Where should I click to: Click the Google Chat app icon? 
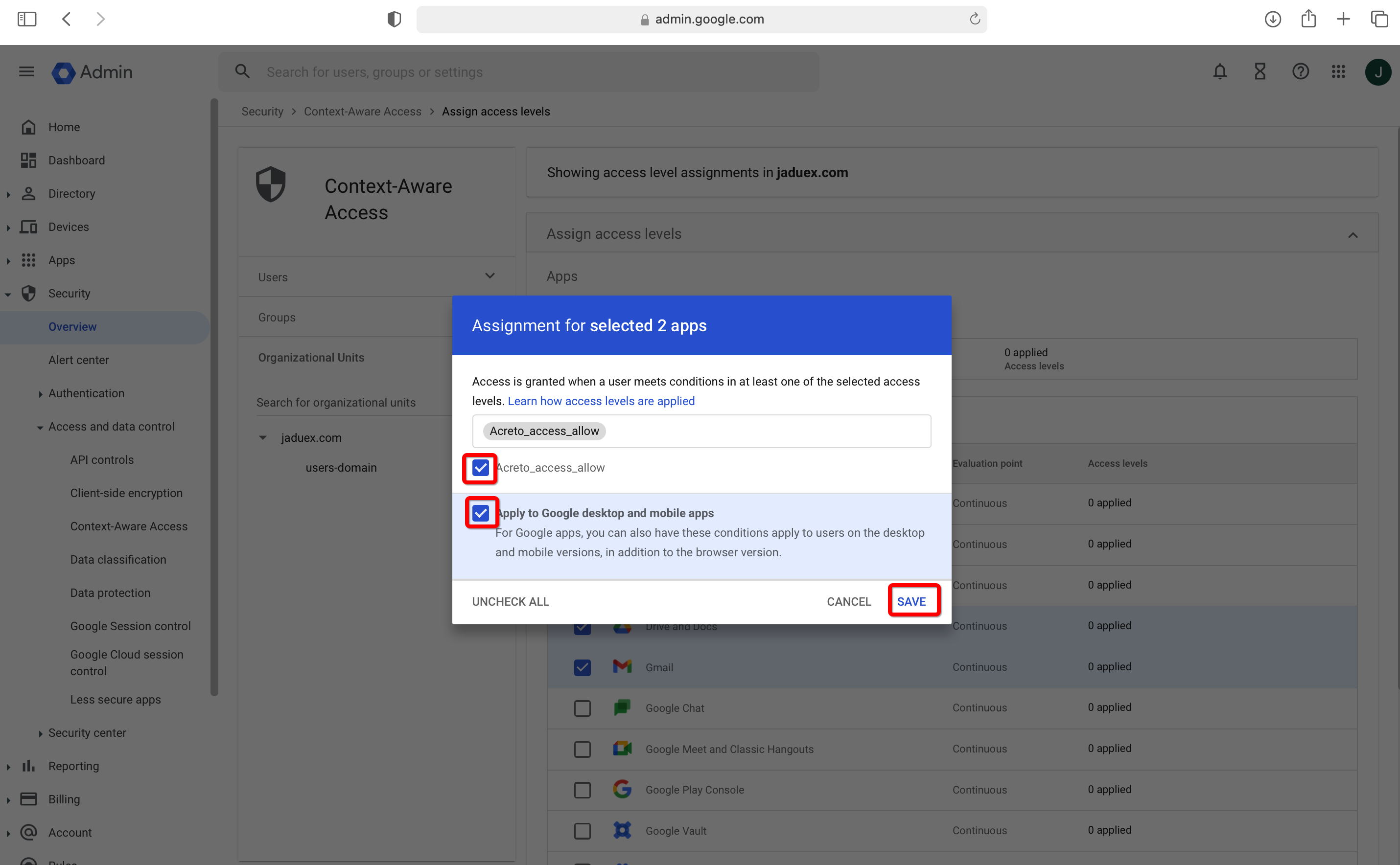click(x=622, y=707)
